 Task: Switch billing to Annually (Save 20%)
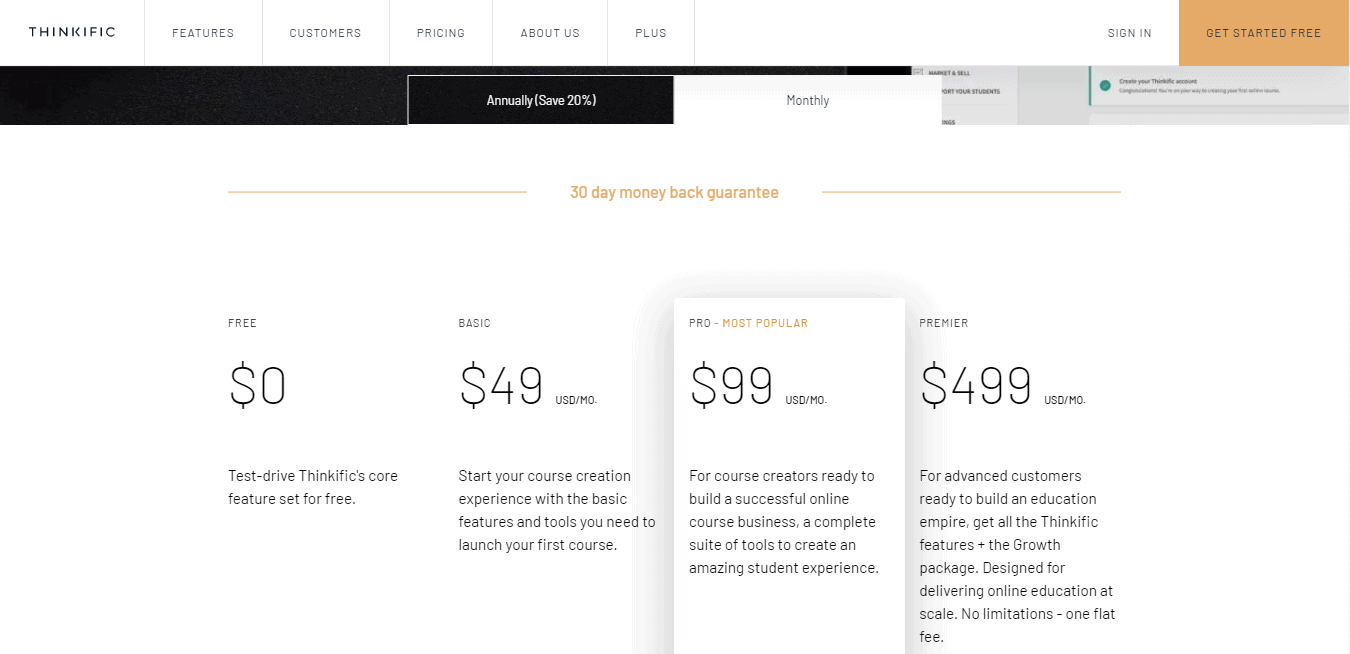point(541,100)
